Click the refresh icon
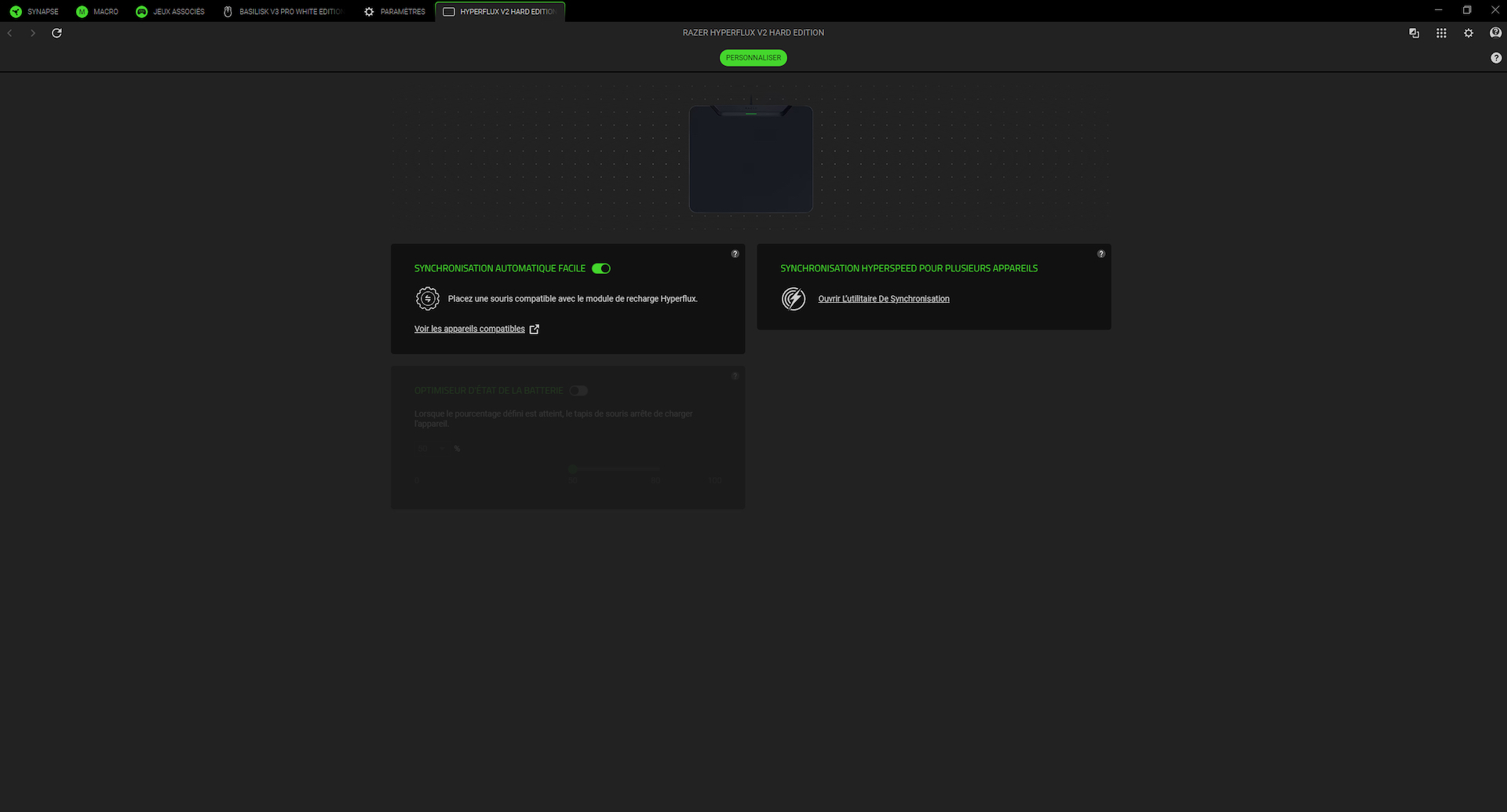This screenshot has width=1507, height=812. 57,33
